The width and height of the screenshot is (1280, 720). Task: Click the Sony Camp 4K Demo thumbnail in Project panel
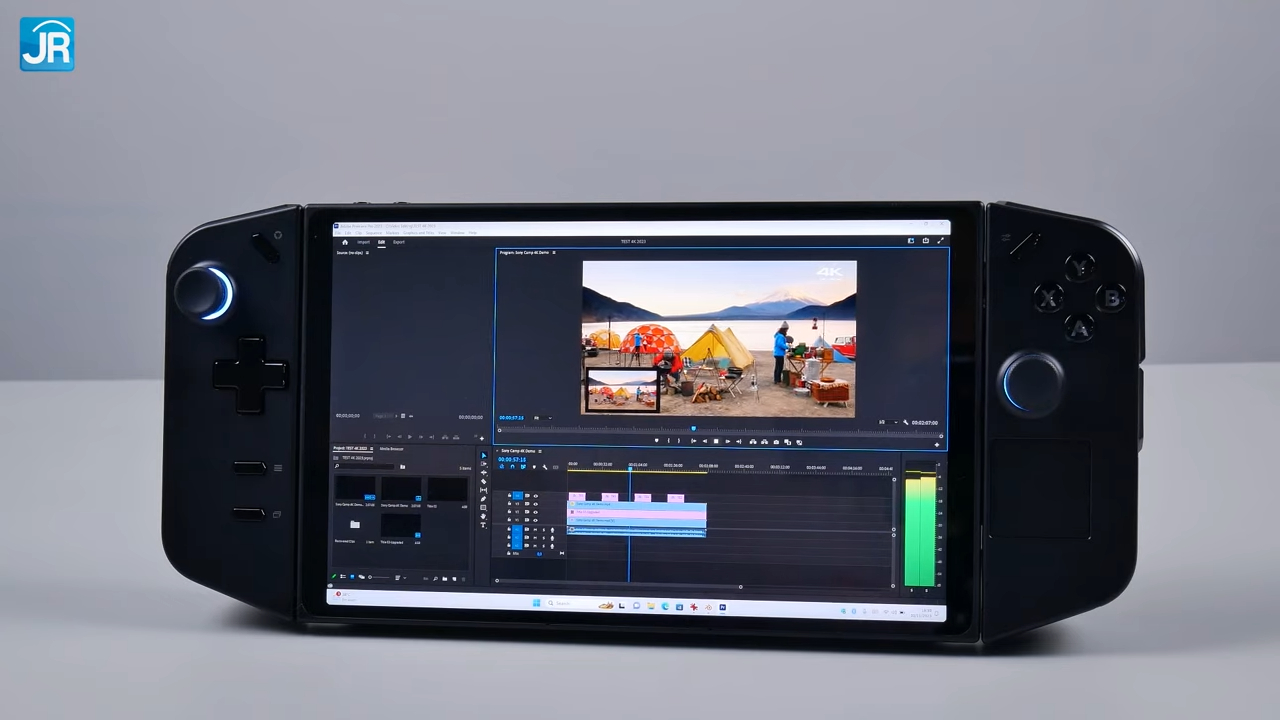(x=356, y=488)
